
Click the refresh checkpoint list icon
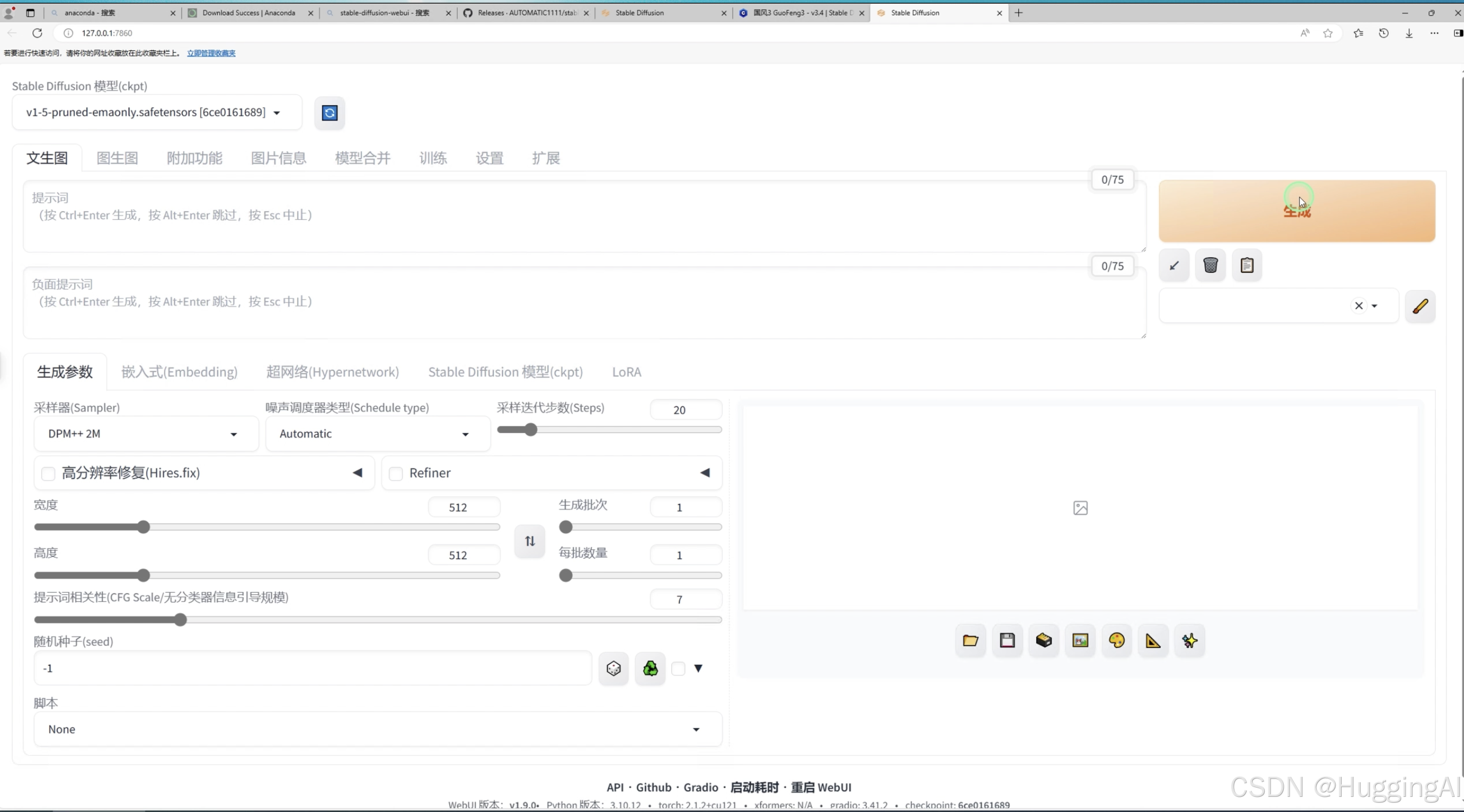point(330,113)
